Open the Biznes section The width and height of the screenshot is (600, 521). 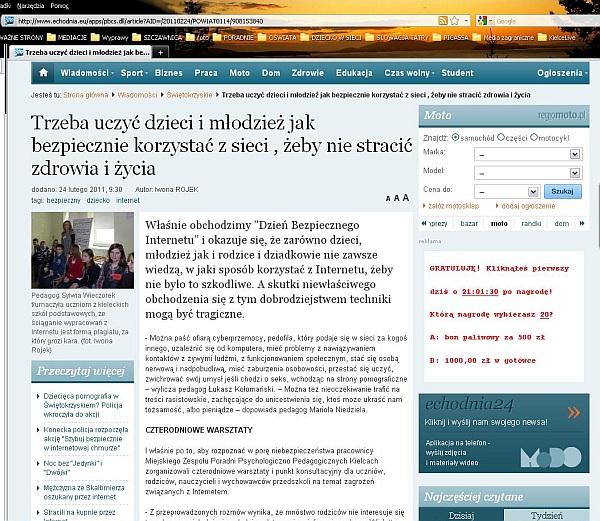pyautogui.click(x=168, y=73)
